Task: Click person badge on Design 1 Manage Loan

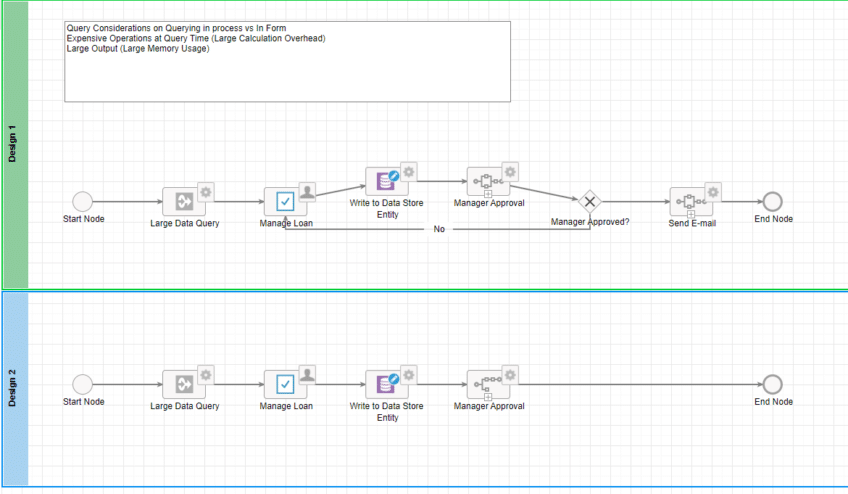Action: point(307,192)
